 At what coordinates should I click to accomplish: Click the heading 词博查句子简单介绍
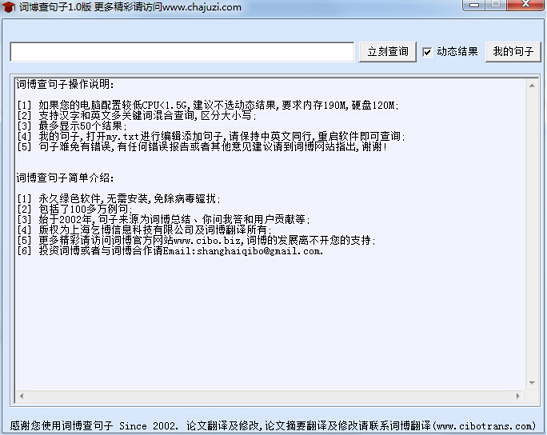click(65, 178)
